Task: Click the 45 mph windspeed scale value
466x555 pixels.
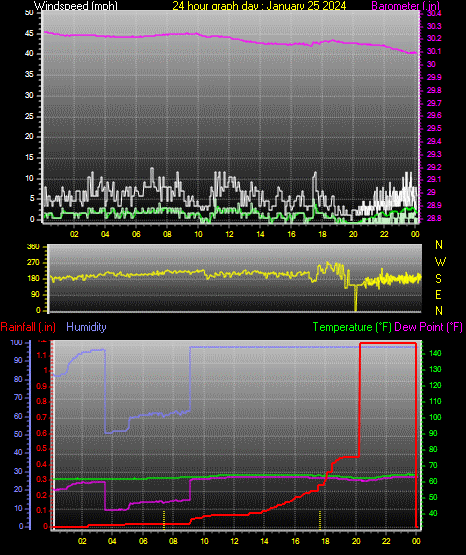Action: pos(29,33)
